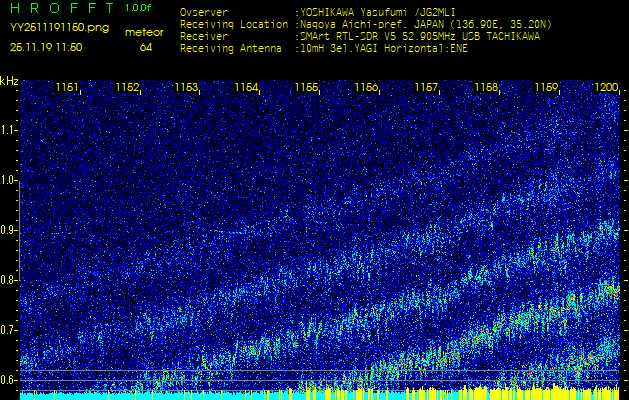Click the 'Receiving Location' label
Image resolution: width=629 pixels, height=400 pixels.
click(x=234, y=24)
